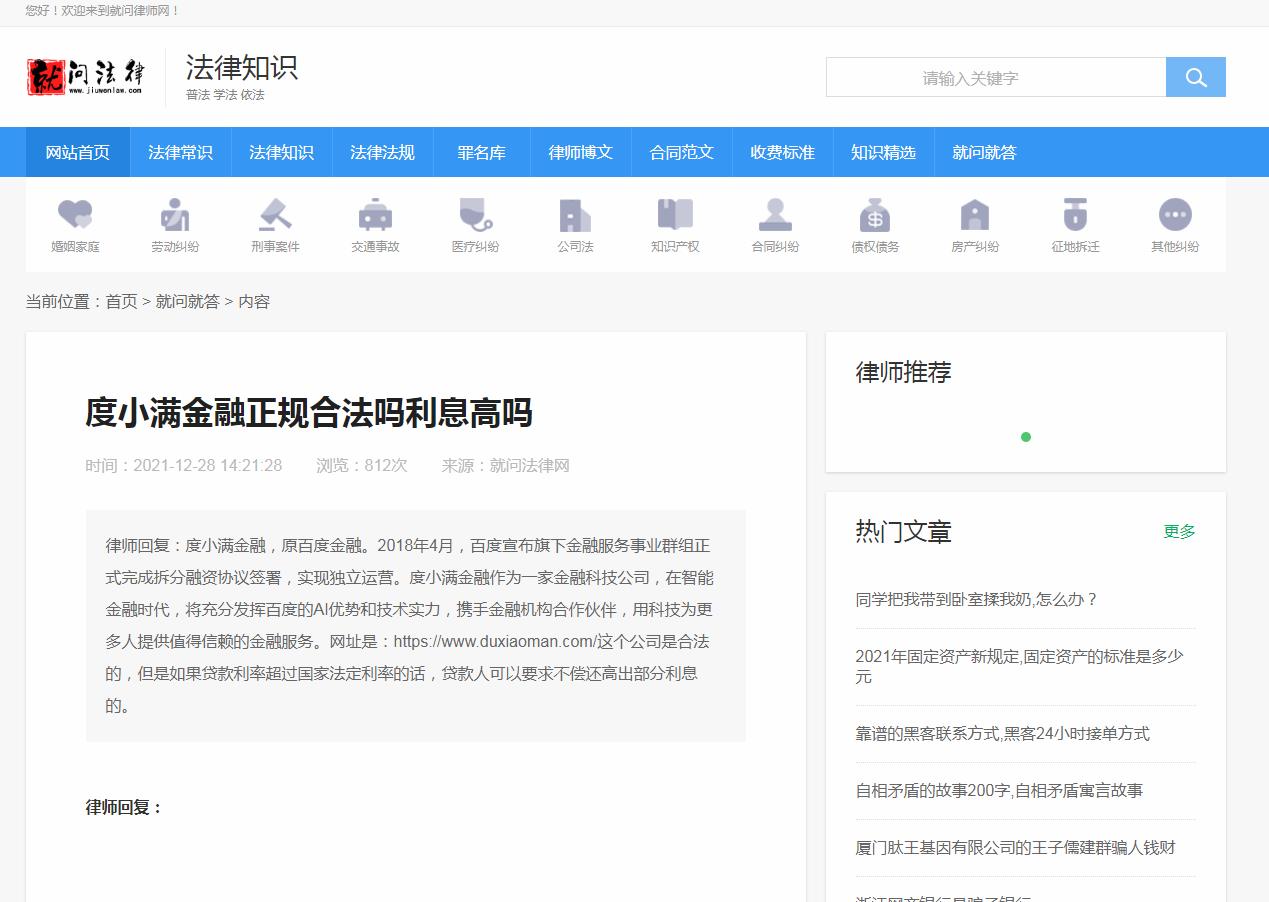Click the bold 律师回复： label
Screen dimensions: 1269x902
[124, 807]
